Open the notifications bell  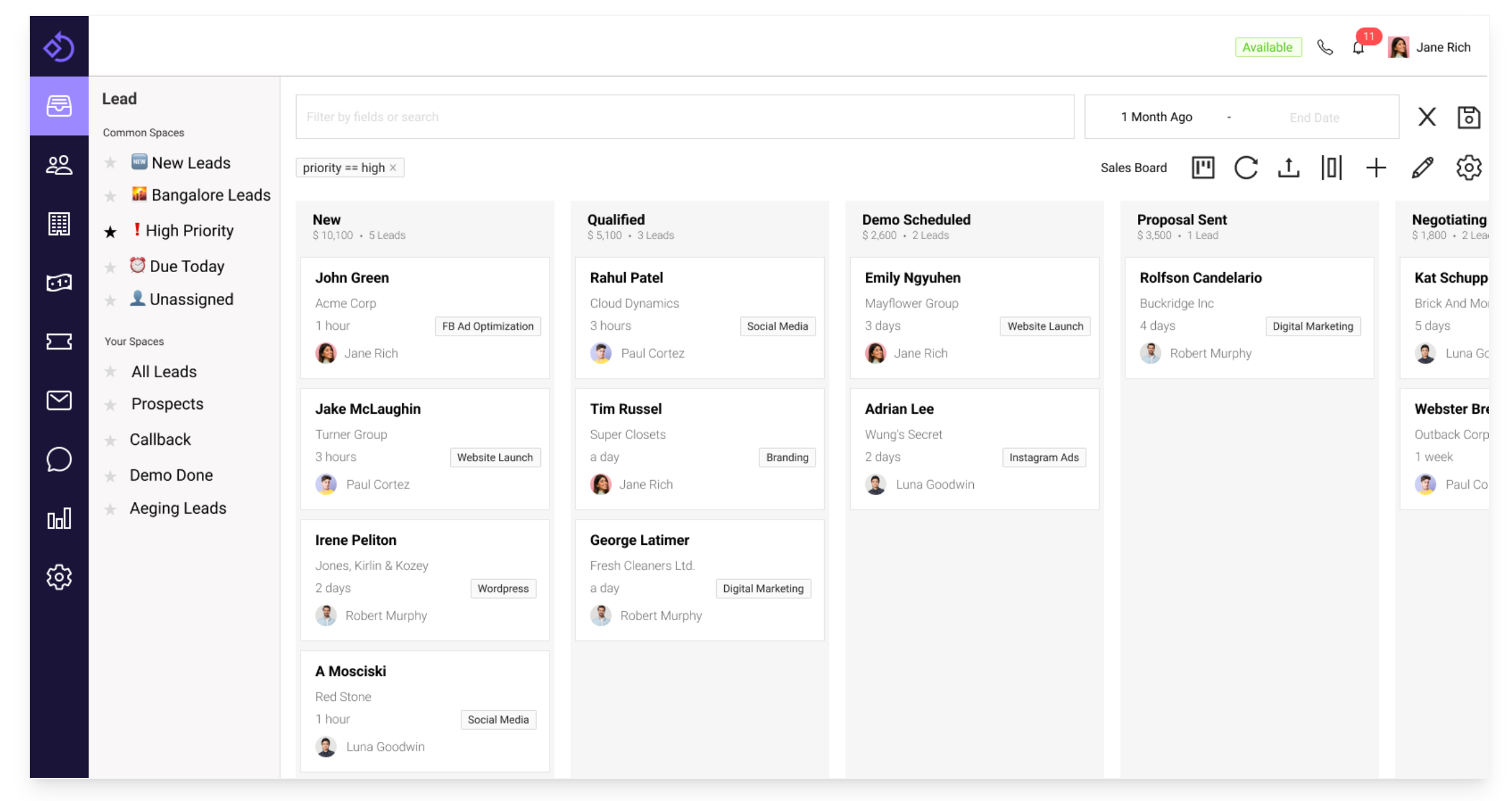1358,48
